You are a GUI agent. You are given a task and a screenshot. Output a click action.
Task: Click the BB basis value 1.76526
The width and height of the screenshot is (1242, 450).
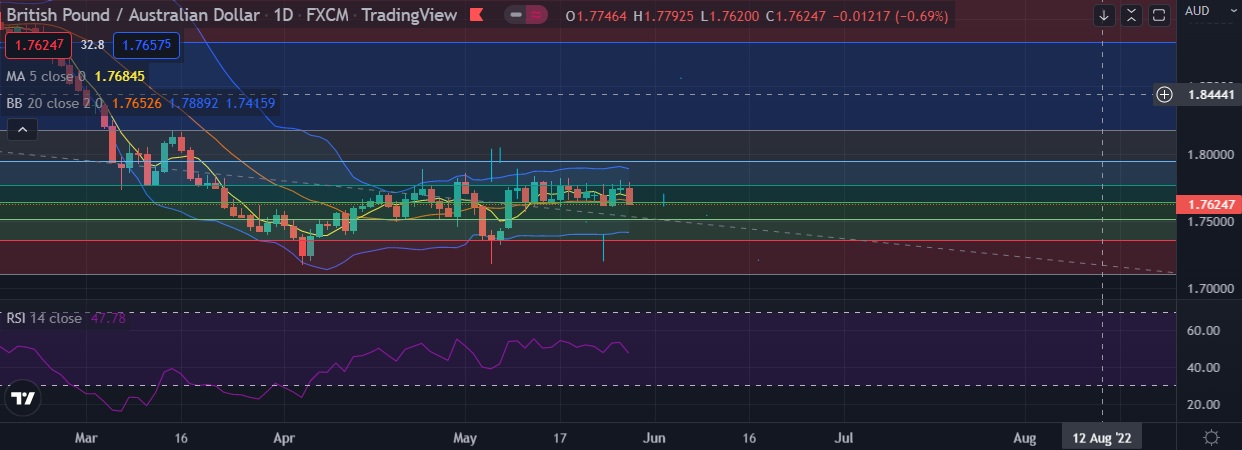(139, 102)
